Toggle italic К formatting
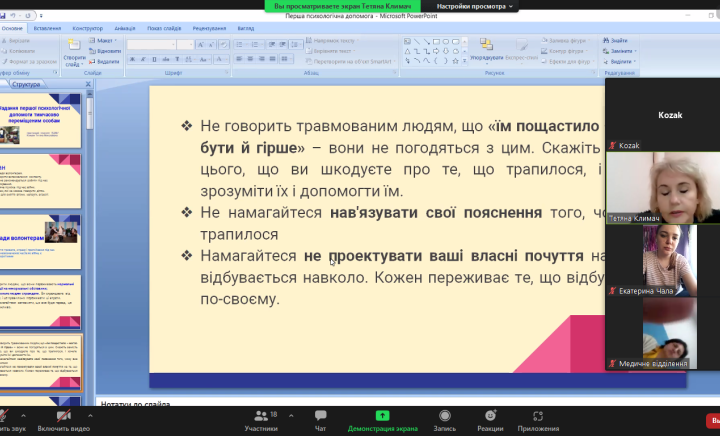Screen dimensions: 720x436 point(143,59)
